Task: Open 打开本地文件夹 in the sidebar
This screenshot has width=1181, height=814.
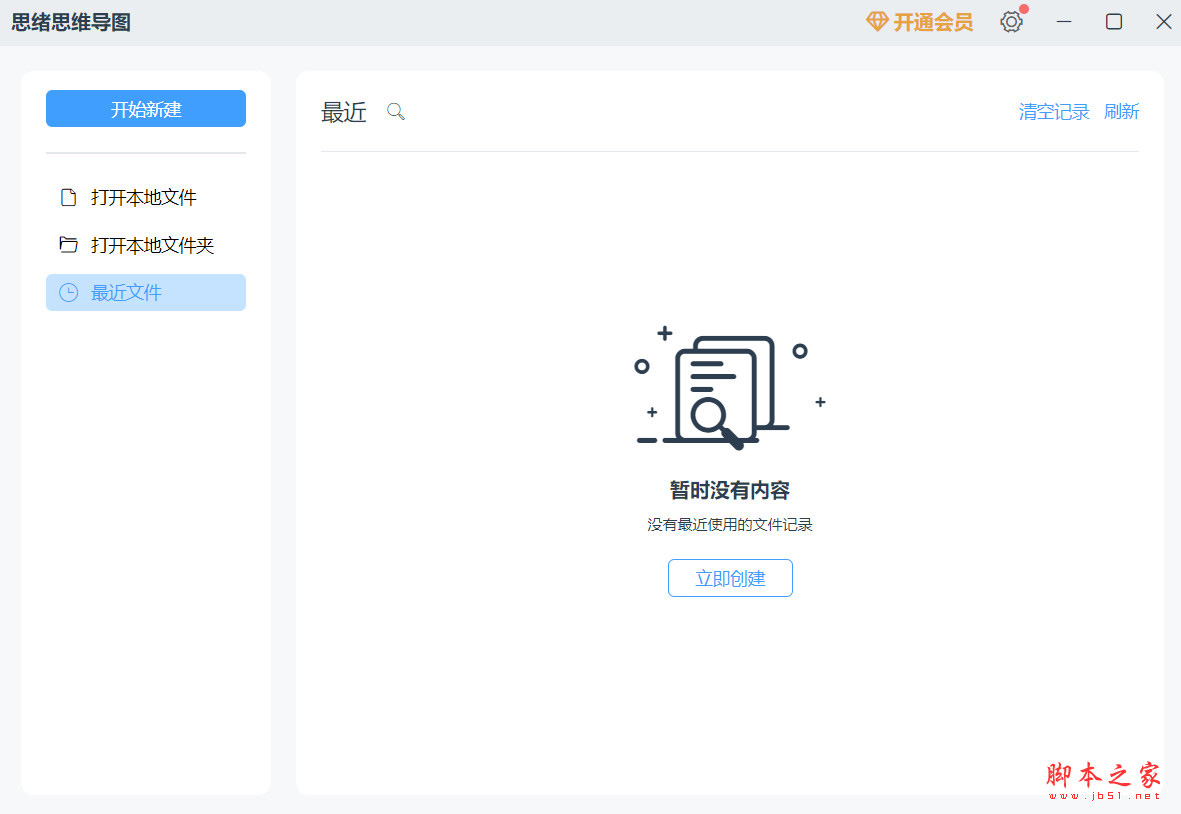Action: pos(151,244)
